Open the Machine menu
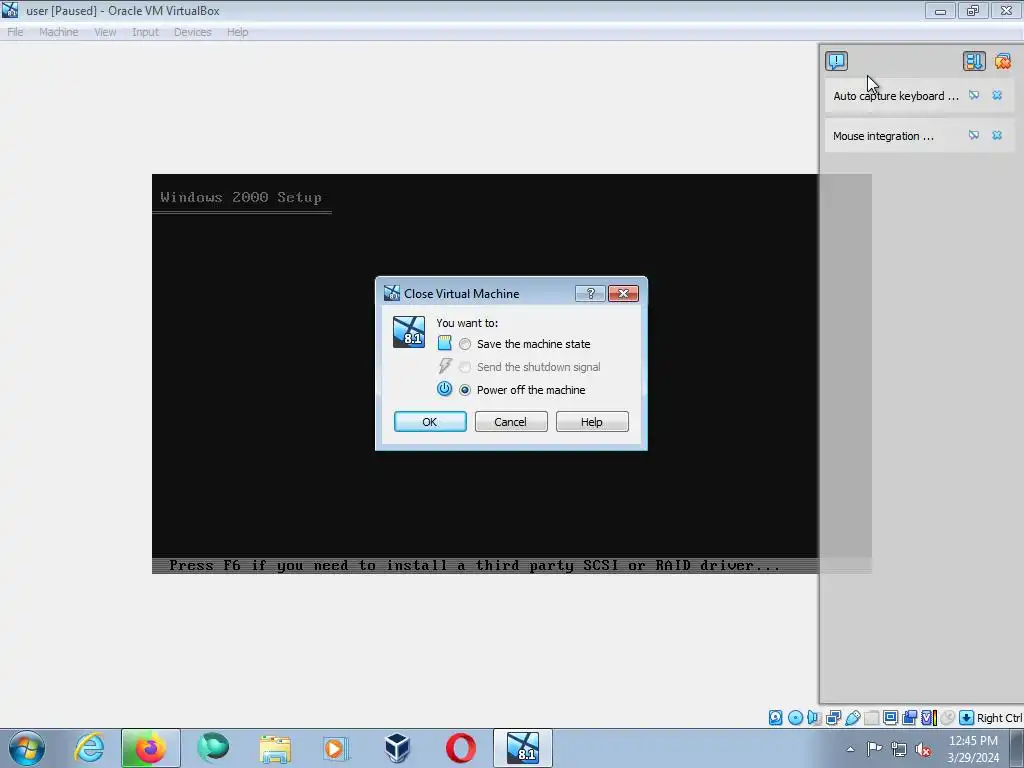 (x=58, y=32)
